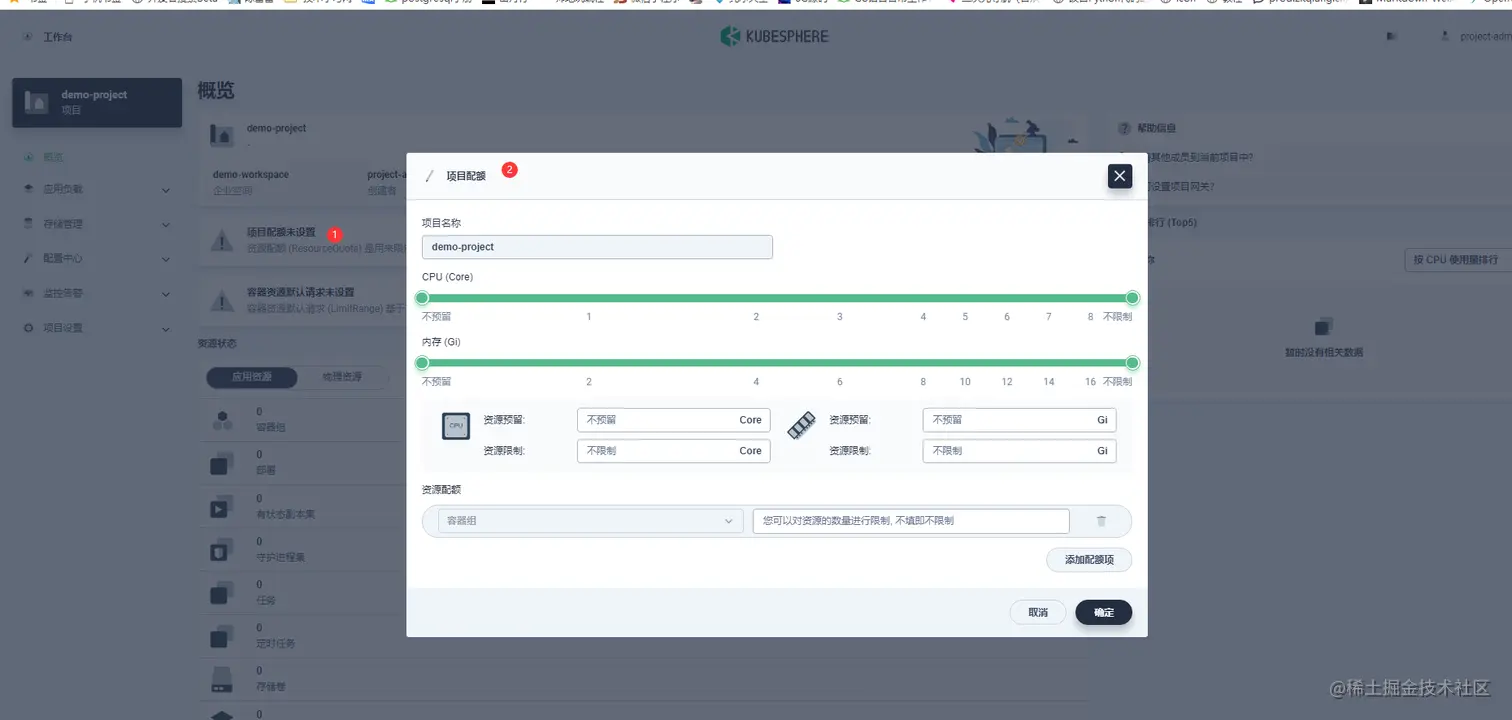The width and height of the screenshot is (1512, 720).
Task: Click the 容器组 resource icon in the list
Action: pyautogui.click(x=222, y=421)
